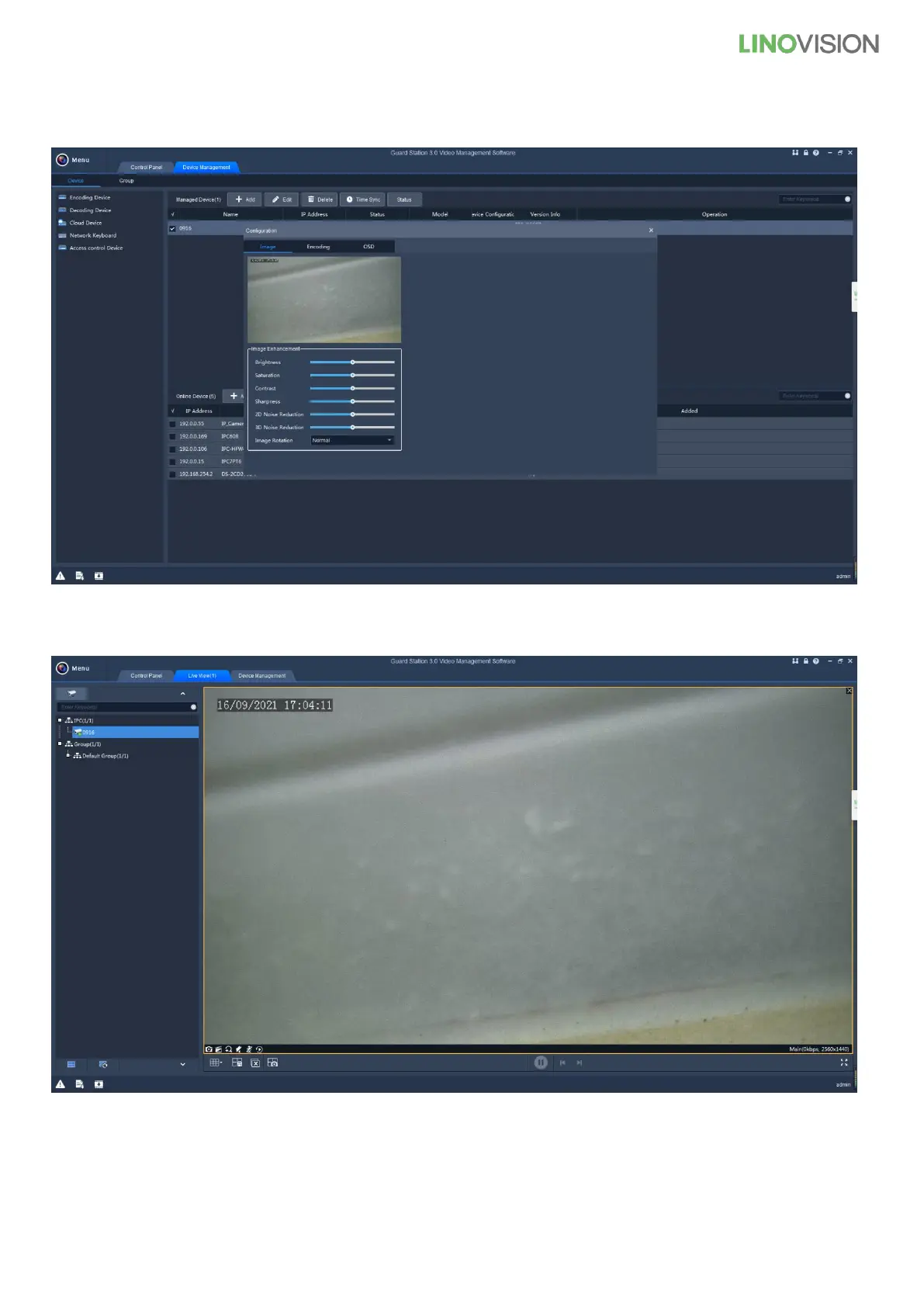Tick the checkbox for online device 192.0.0.55

(x=172, y=424)
